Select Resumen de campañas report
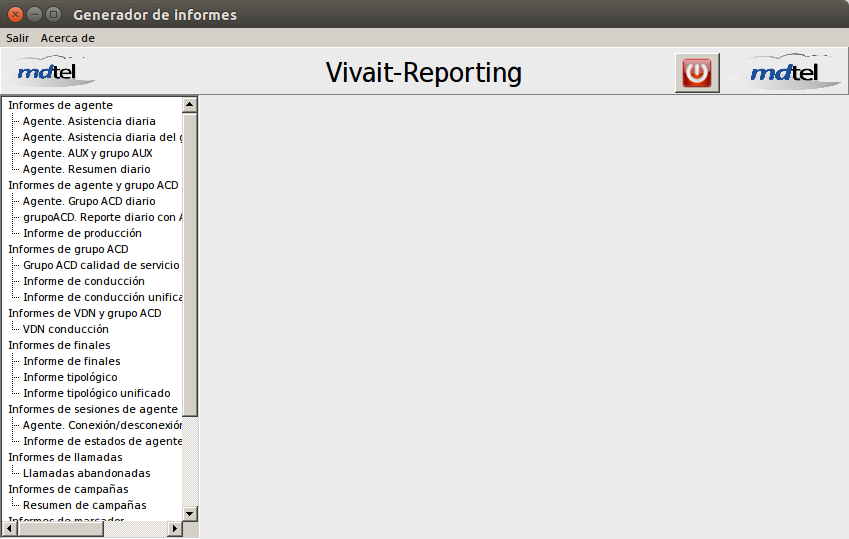Image resolution: width=849 pixels, height=539 pixels. (x=84, y=505)
